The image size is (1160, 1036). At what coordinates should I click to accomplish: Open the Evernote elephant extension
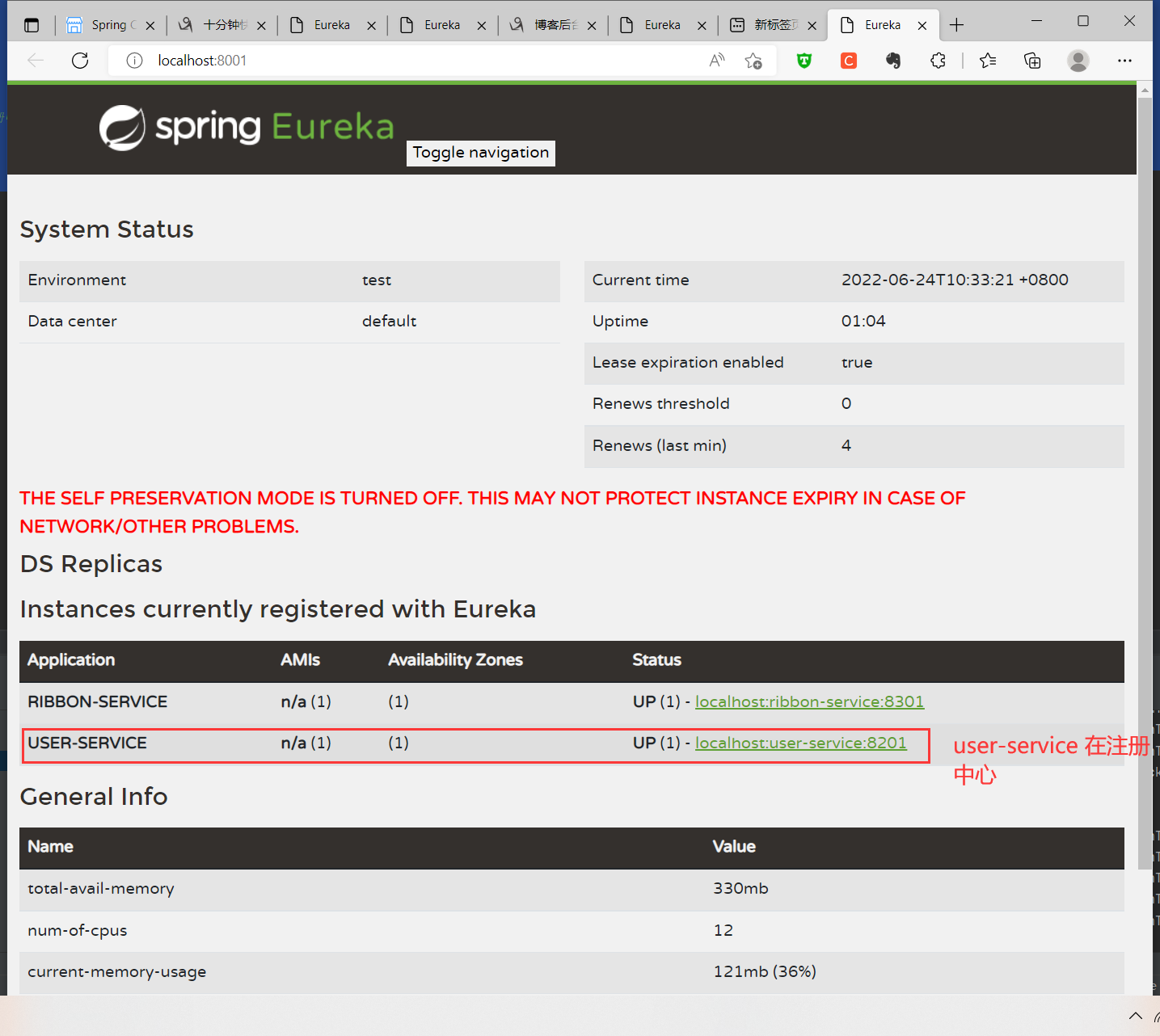[x=893, y=61]
